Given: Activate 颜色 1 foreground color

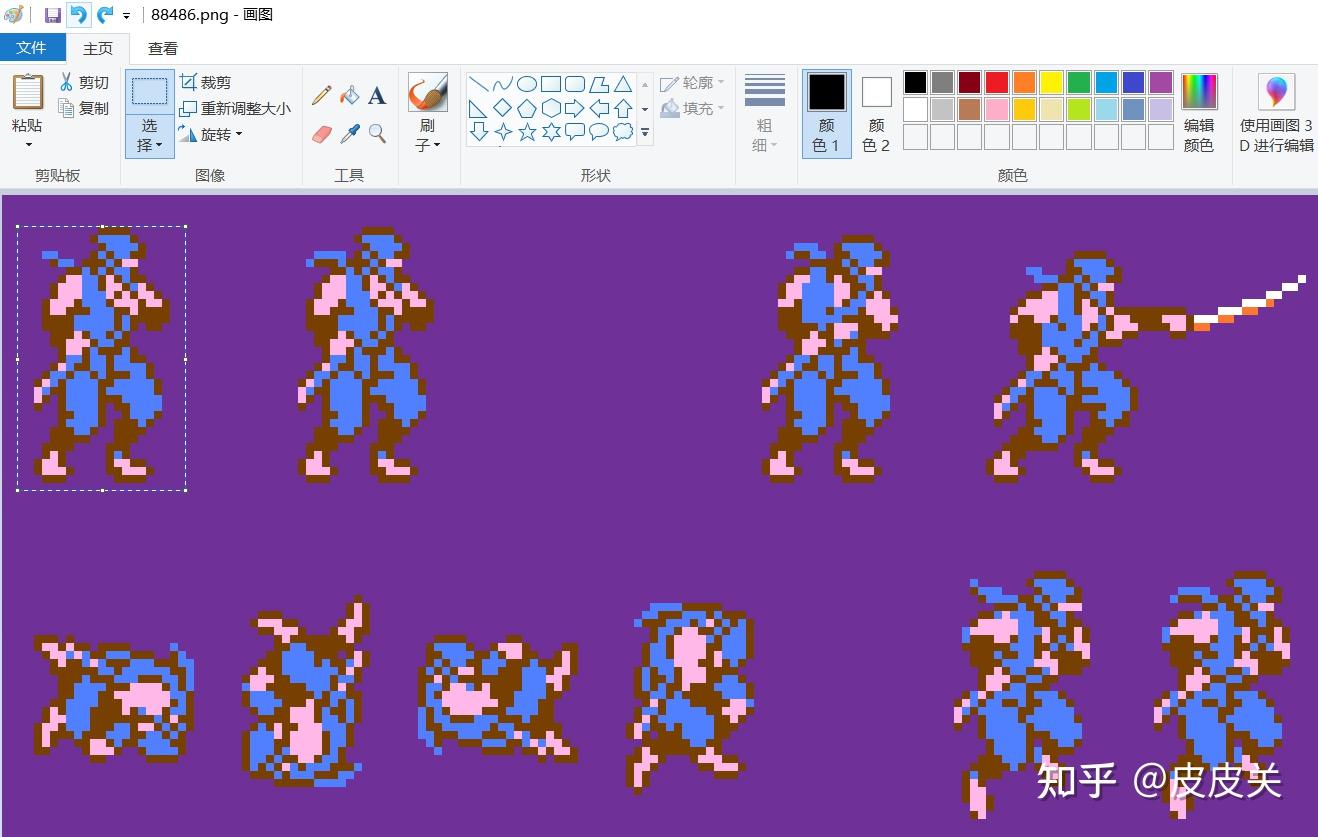Looking at the screenshot, I should 827,113.
